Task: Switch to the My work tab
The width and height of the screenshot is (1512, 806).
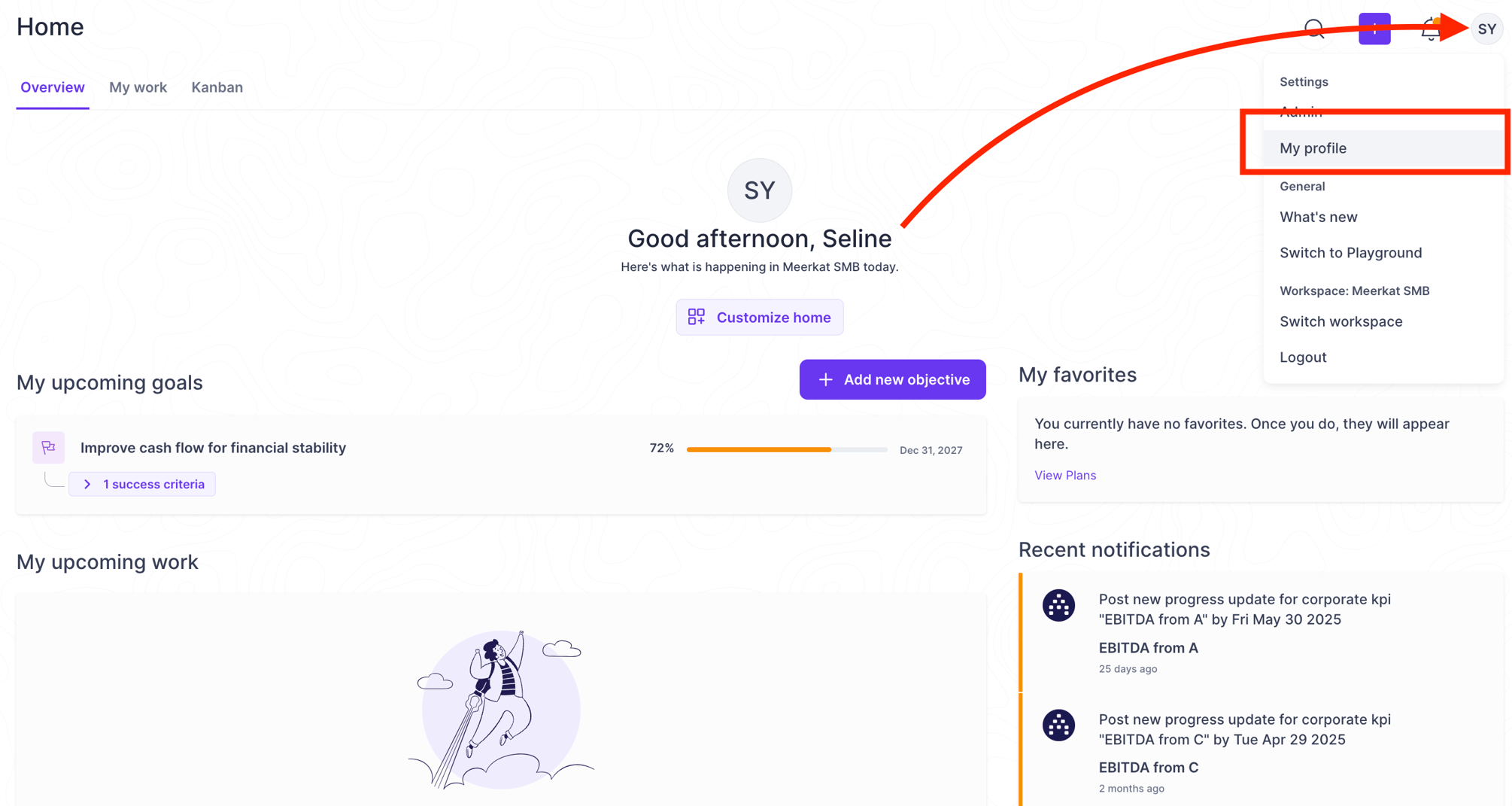Action: click(138, 87)
